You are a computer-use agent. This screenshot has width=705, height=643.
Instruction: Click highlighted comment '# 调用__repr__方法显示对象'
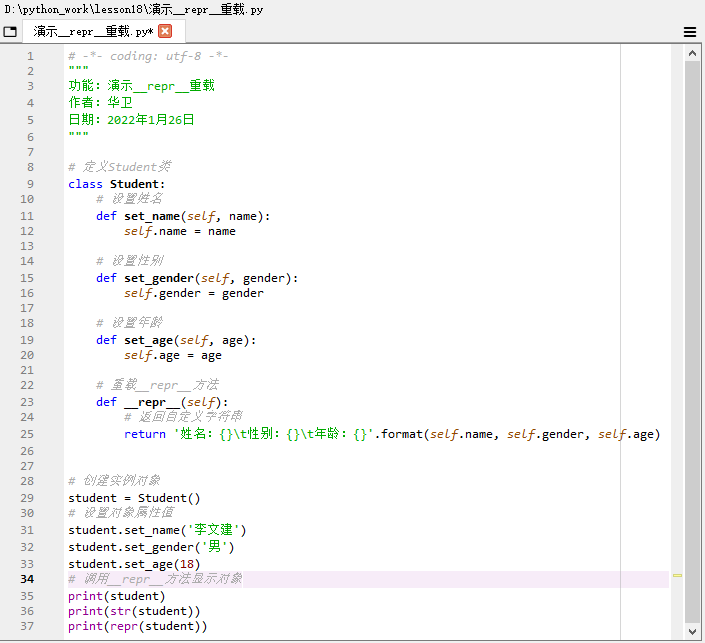click(155, 579)
